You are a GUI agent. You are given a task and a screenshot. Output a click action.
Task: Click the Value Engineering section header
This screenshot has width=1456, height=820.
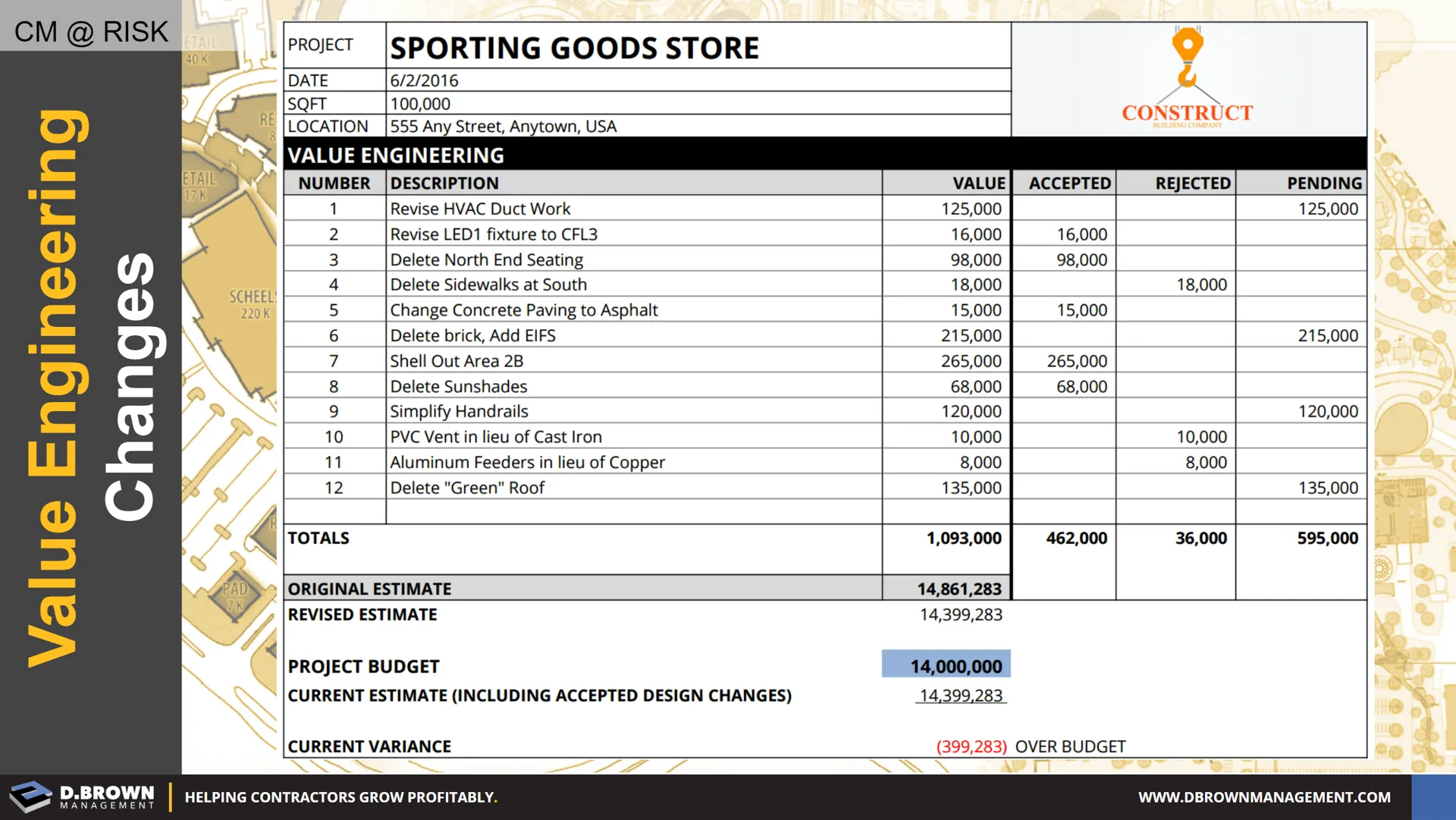pos(396,156)
